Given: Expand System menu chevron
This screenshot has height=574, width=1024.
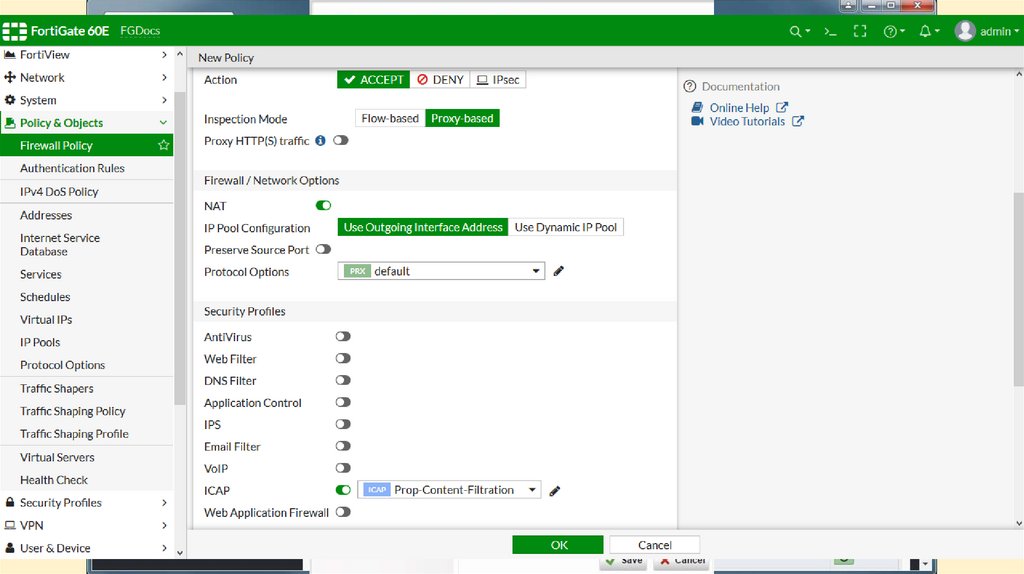Looking at the screenshot, I should click(164, 100).
